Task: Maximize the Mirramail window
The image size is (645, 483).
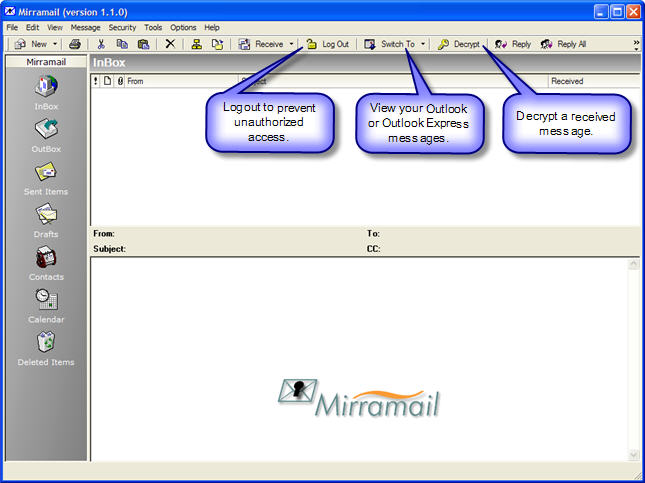Action: 617,12
